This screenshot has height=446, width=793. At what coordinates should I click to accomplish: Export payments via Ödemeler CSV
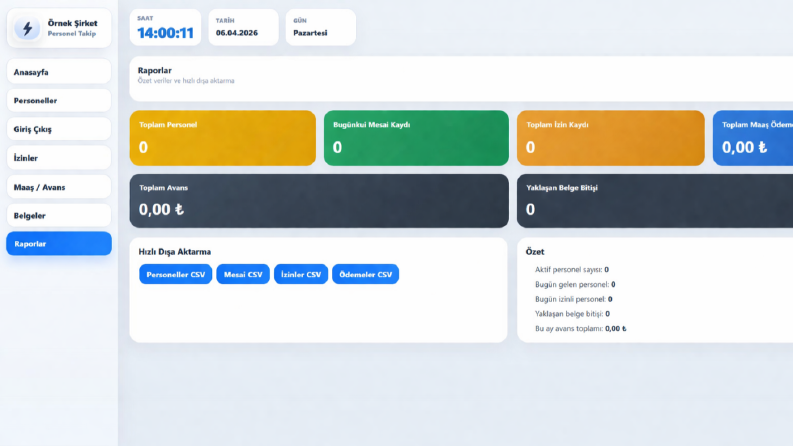pyautogui.click(x=365, y=275)
